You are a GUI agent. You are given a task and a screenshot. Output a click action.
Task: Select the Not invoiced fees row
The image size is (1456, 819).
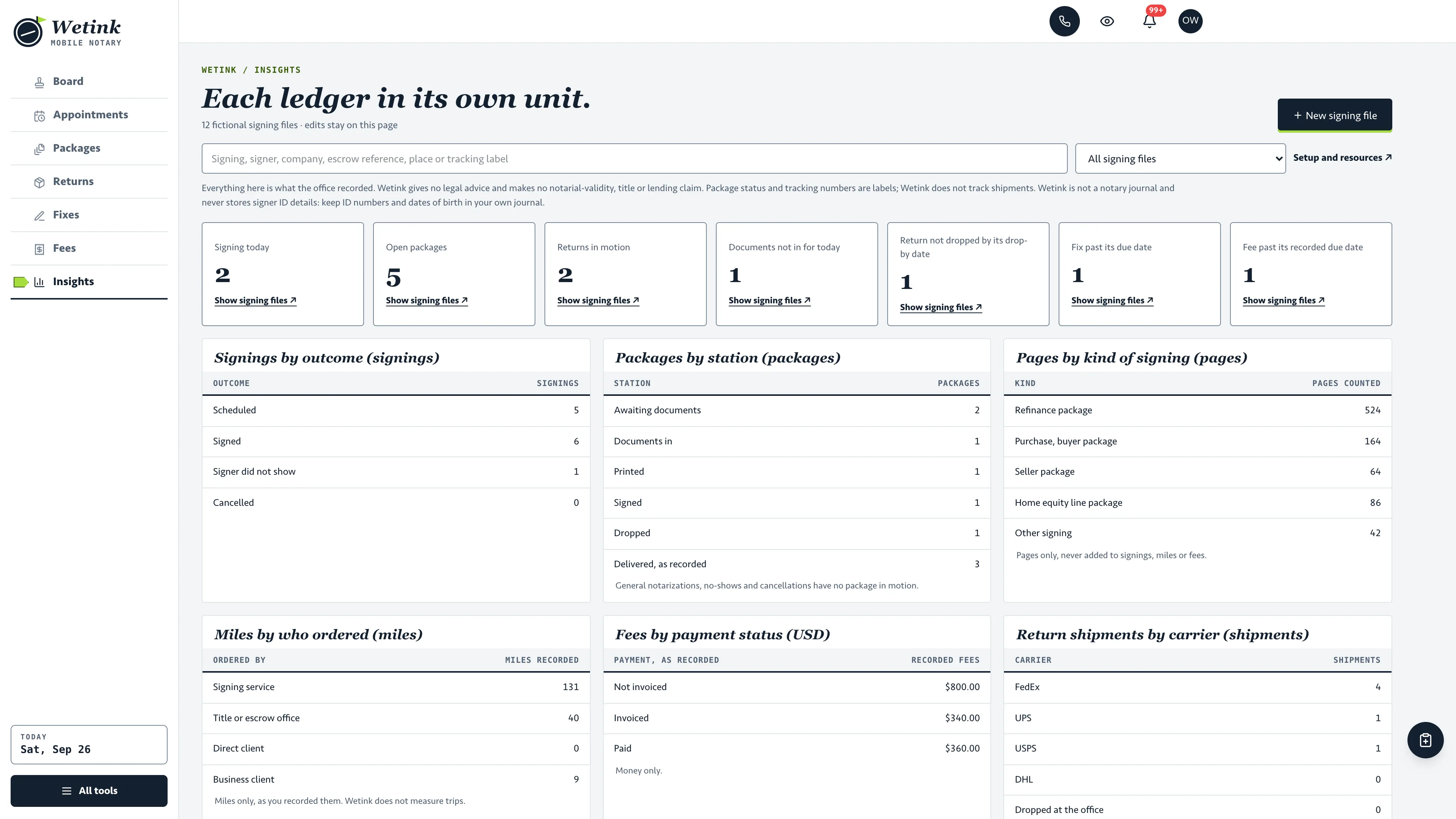click(x=796, y=687)
